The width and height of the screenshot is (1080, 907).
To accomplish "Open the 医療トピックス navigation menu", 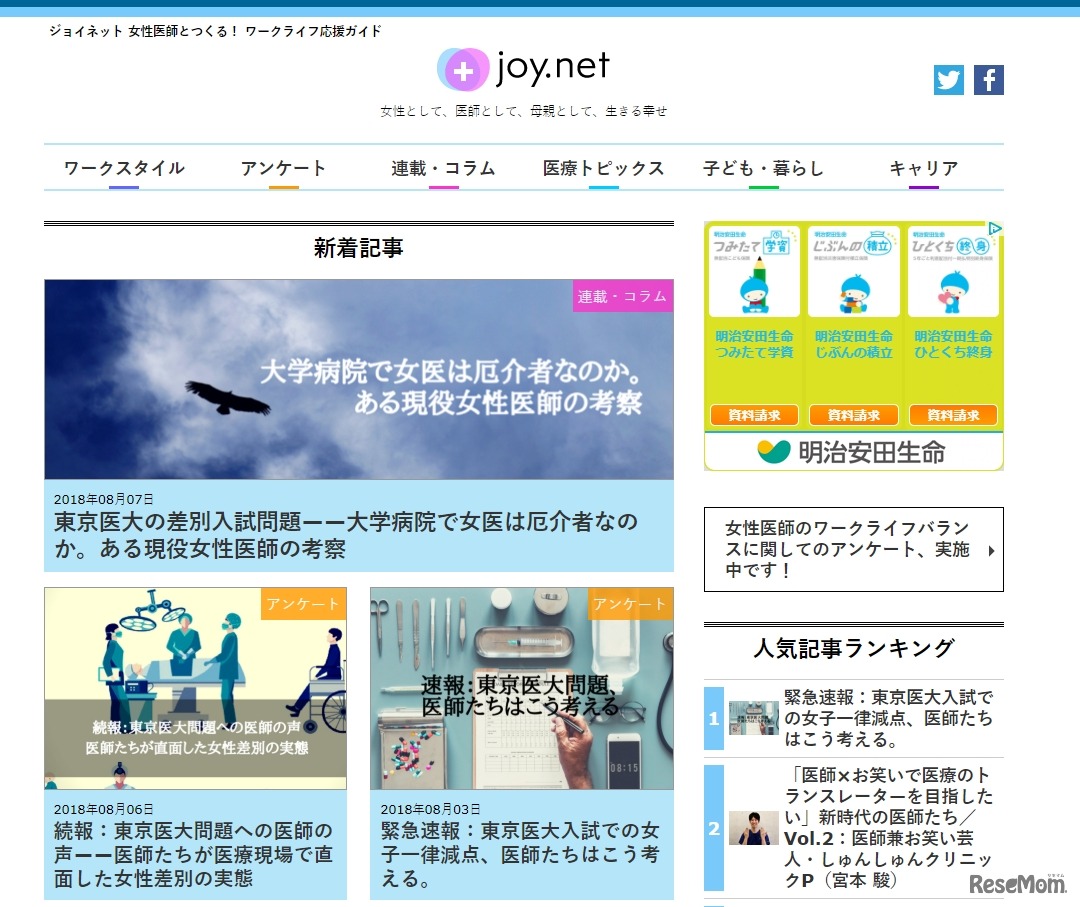I will [604, 169].
